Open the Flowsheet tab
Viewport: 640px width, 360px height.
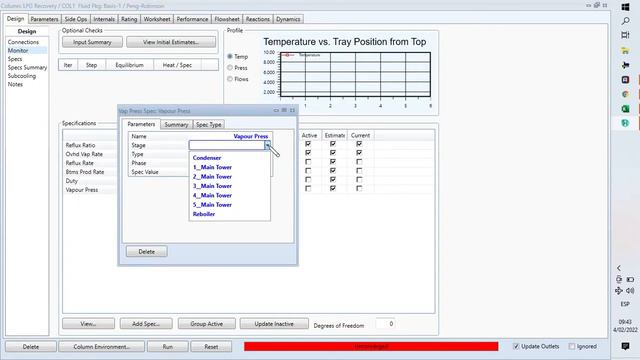(227, 19)
